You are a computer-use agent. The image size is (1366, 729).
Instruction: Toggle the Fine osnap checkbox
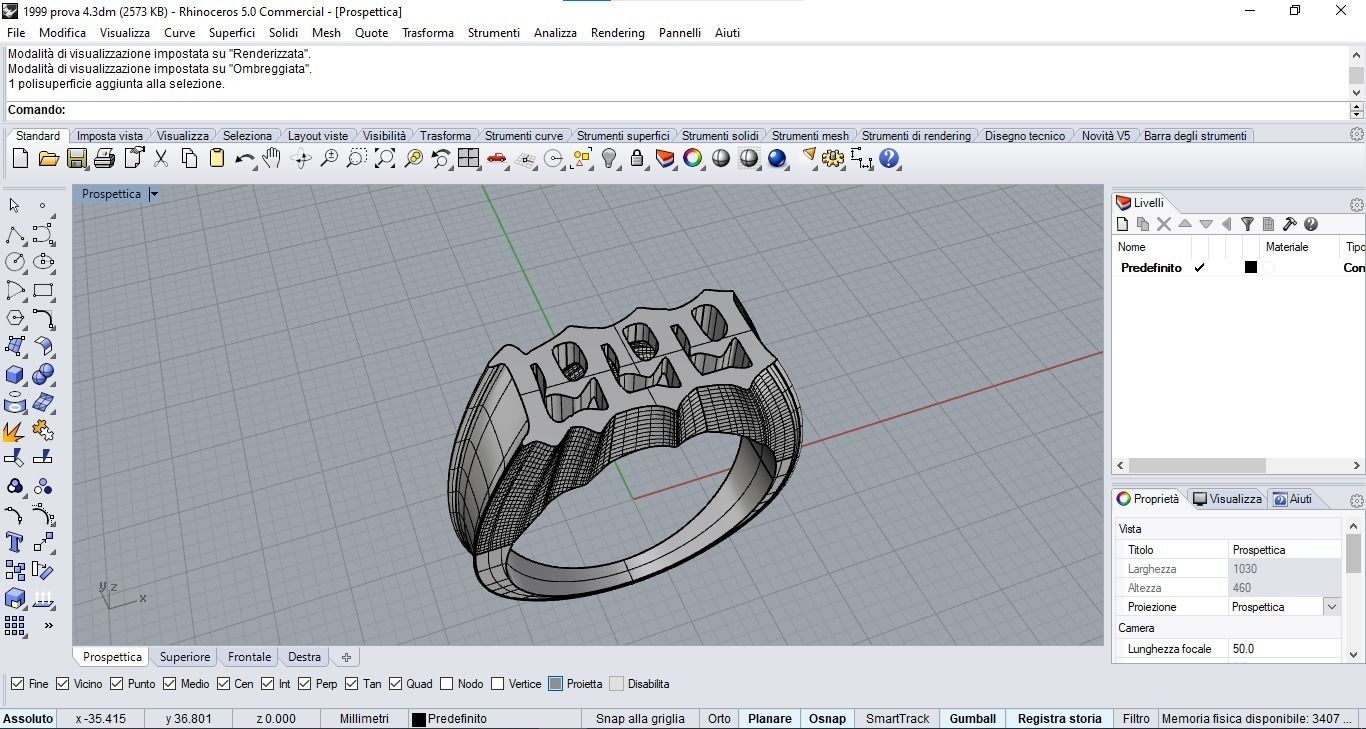(17, 684)
